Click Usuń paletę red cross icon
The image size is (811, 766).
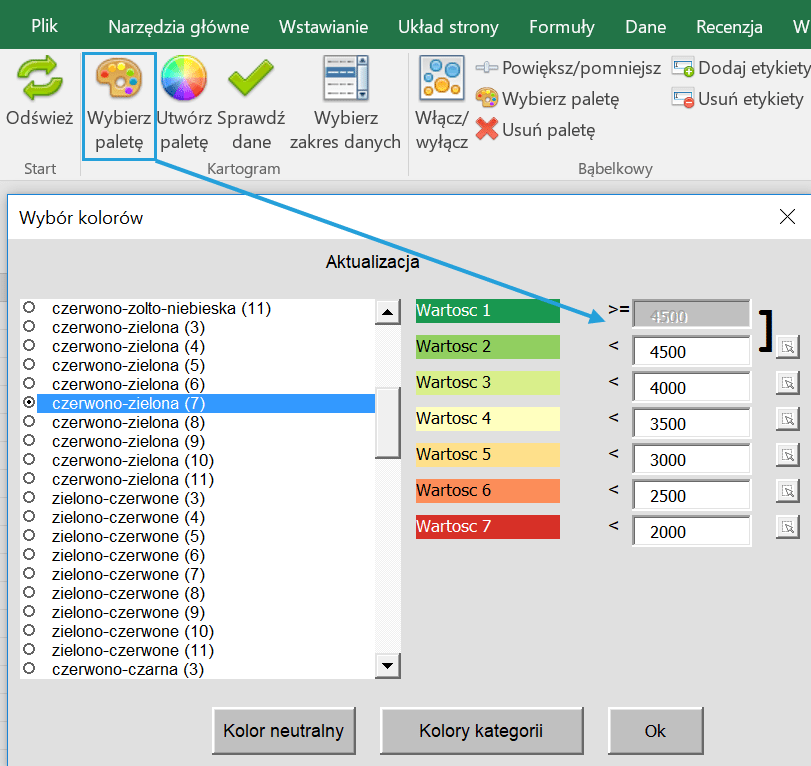pyautogui.click(x=487, y=129)
